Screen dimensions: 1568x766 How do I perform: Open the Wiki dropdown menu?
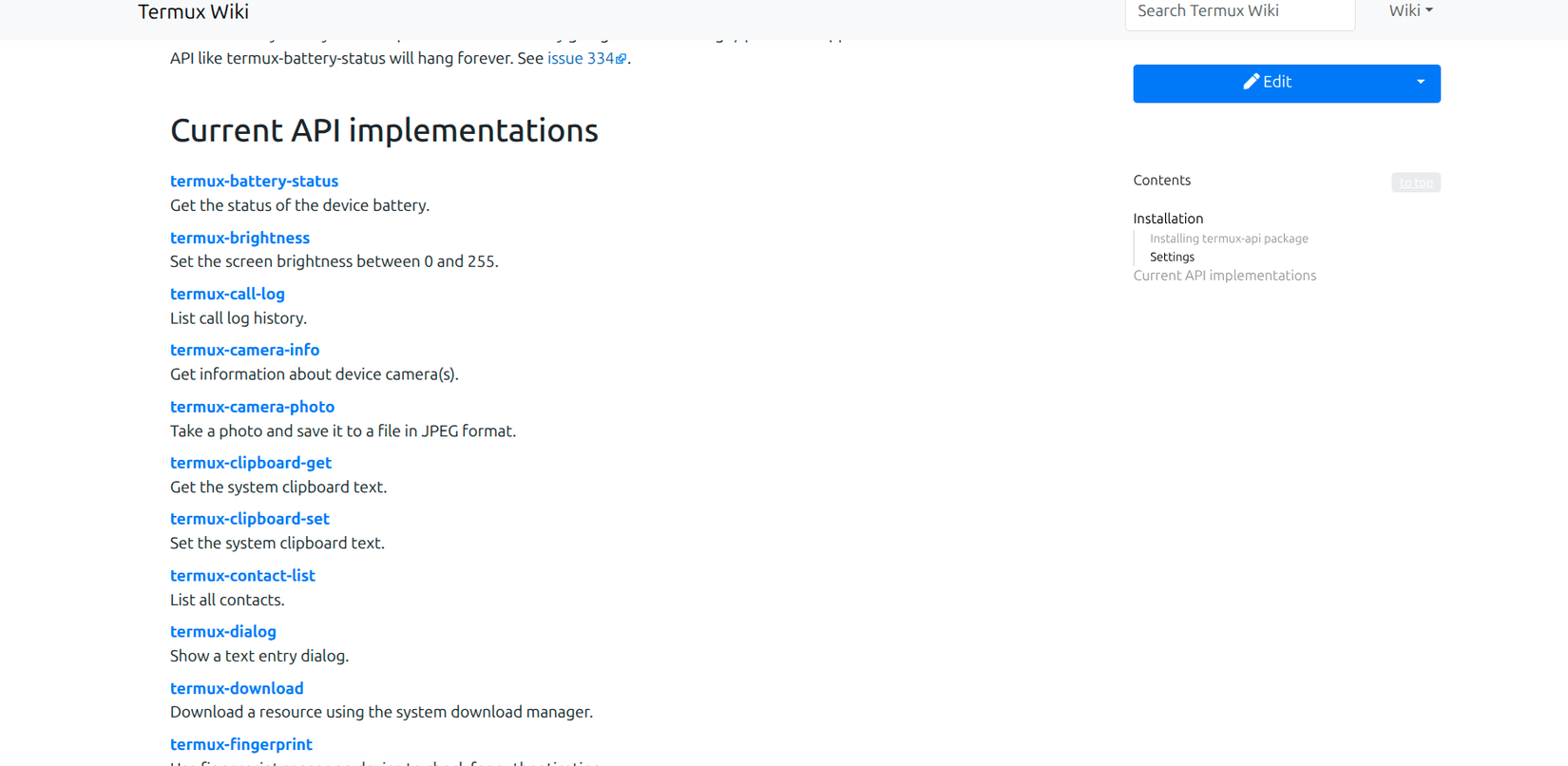[x=1410, y=10]
